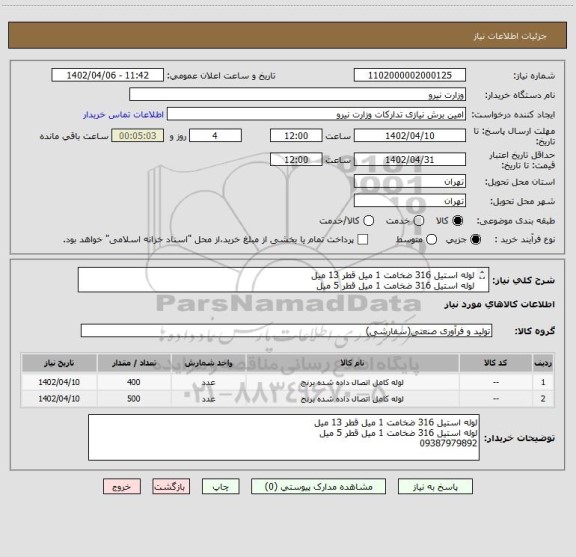Image resolution: width=576 pixels, height=557 pixels.
Task: Click row 2 unit cell عدد
Action: tap(208, 399)
